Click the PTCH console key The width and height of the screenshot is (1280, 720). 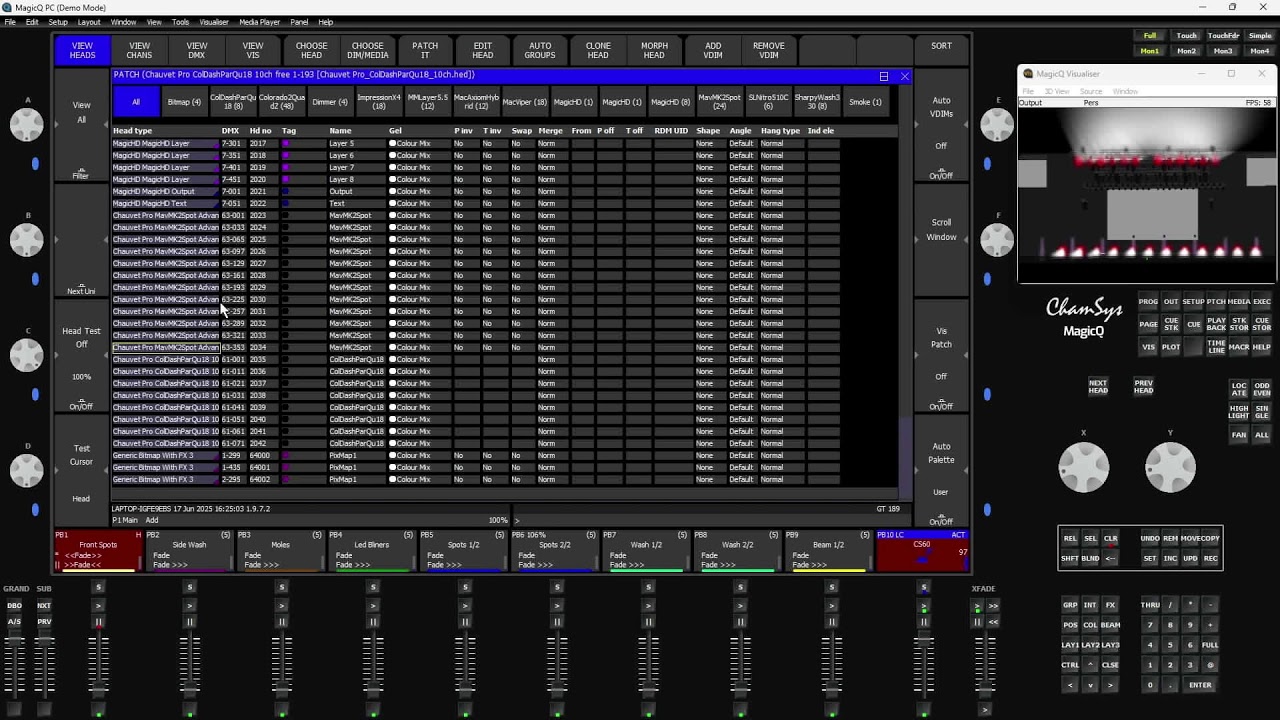coord(1216,302)
